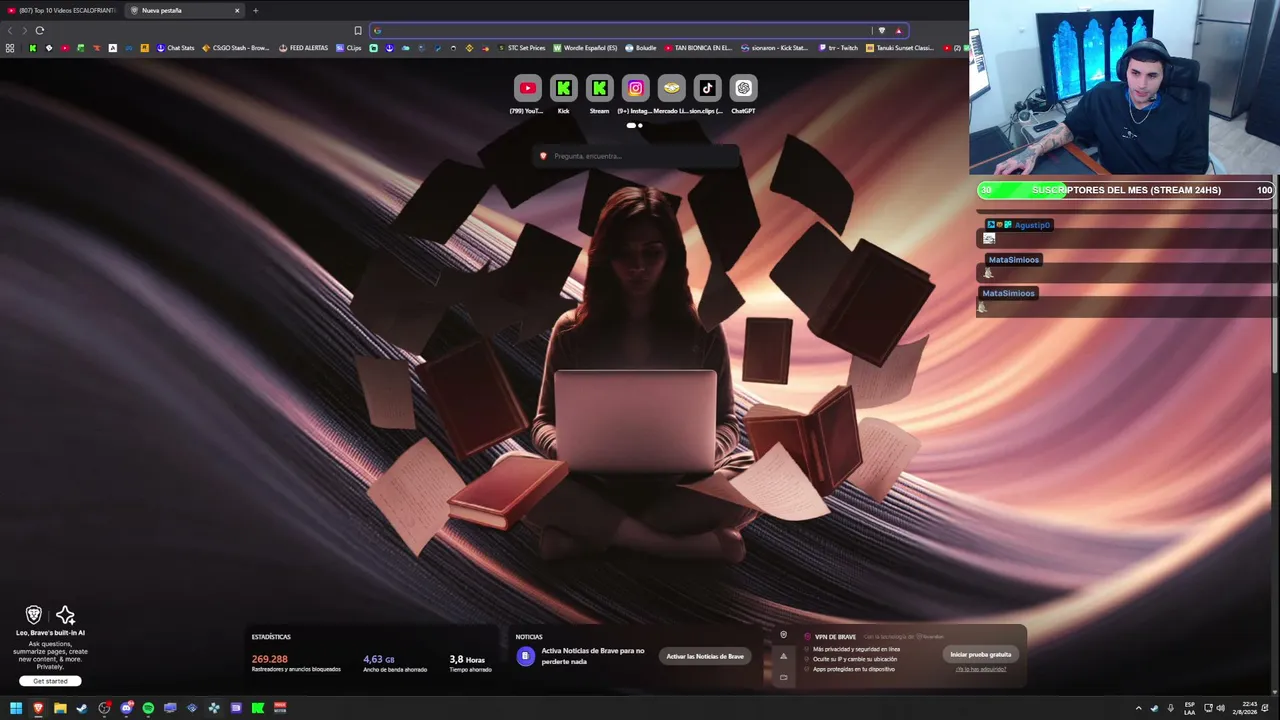Switch the ESP LAA keyboard language

click(1190, 708)
